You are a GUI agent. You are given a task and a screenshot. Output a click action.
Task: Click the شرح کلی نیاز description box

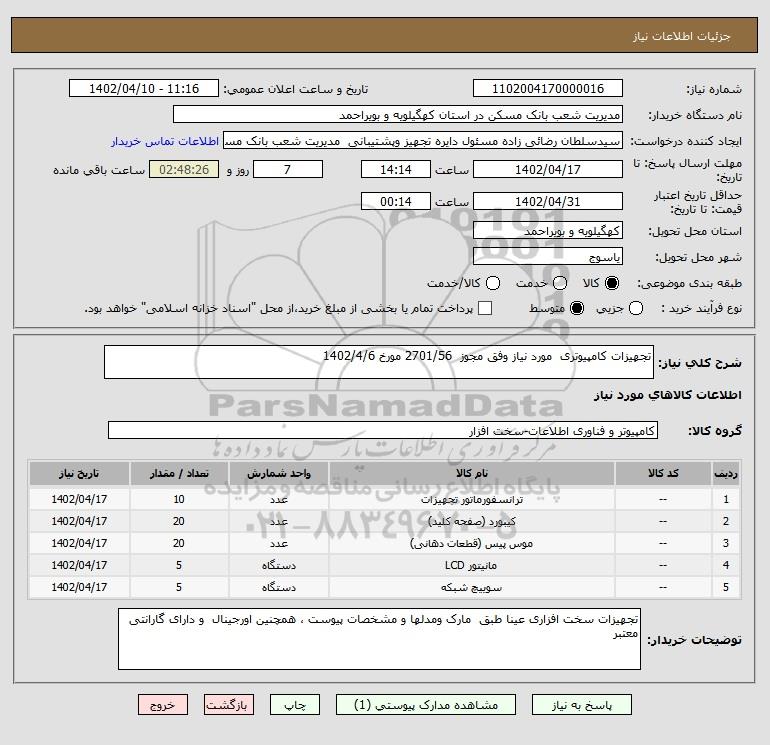pyautogui.click(x=379, y=362)
